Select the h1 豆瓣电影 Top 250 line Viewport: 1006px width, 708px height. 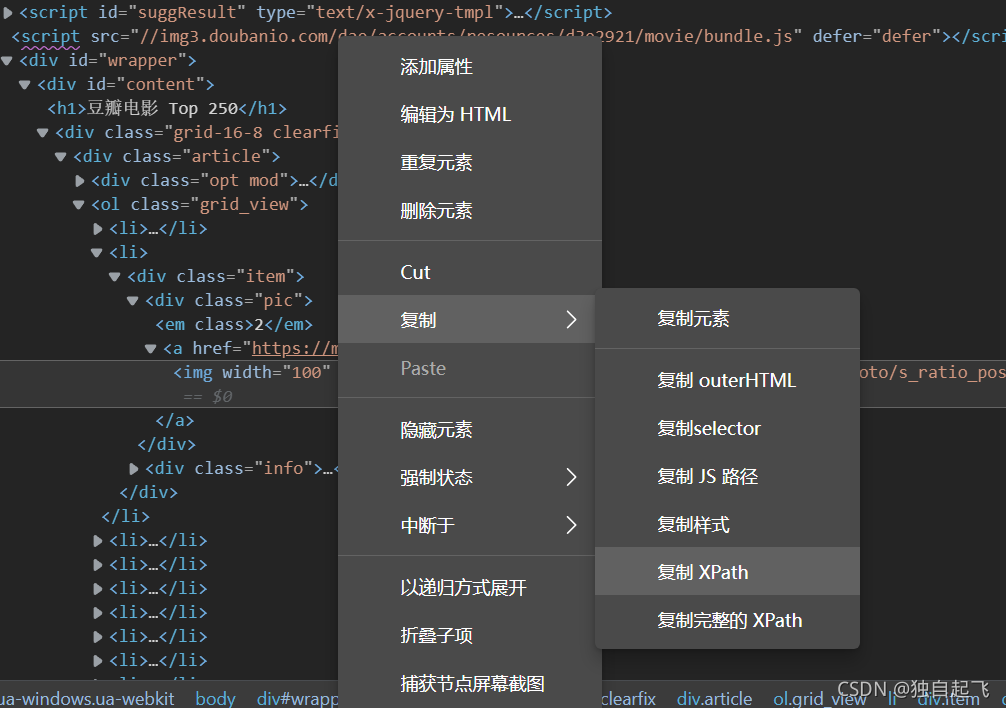coord(167,108)
